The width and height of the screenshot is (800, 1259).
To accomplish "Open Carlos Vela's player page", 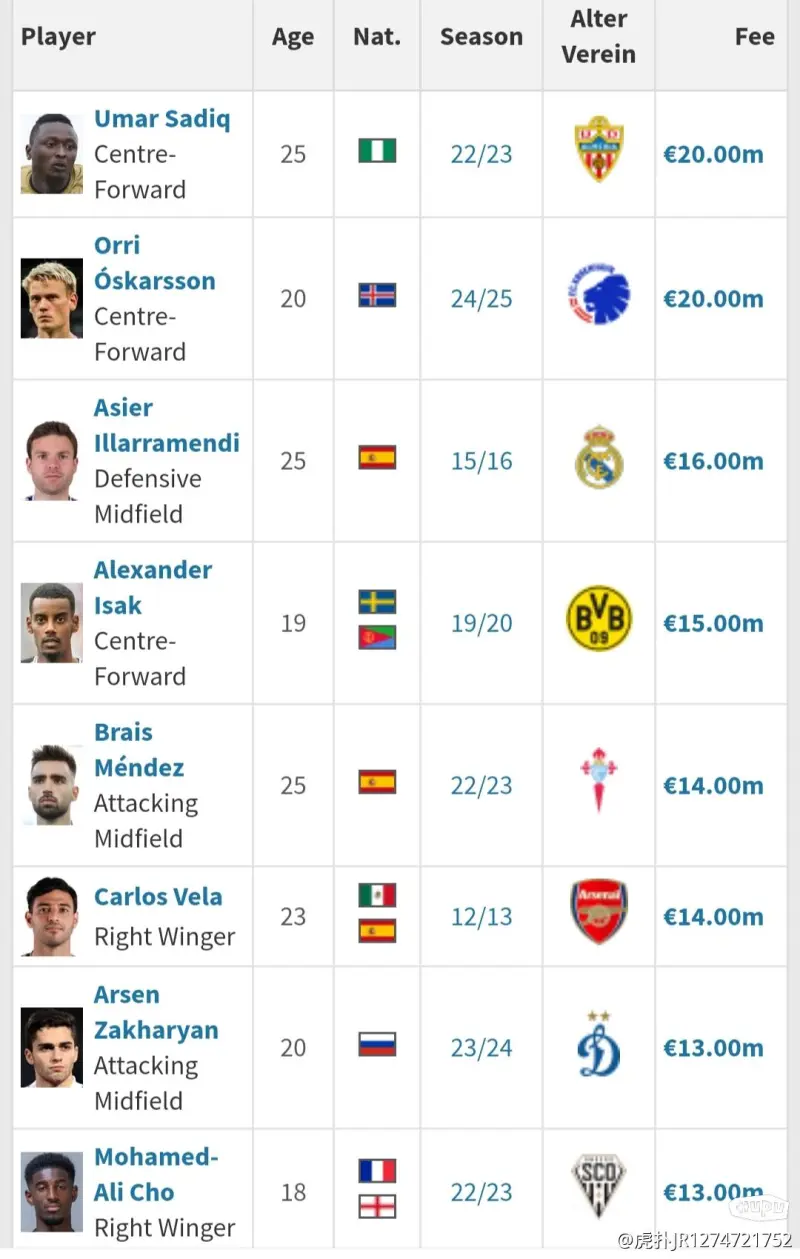I will click(158, 897).
